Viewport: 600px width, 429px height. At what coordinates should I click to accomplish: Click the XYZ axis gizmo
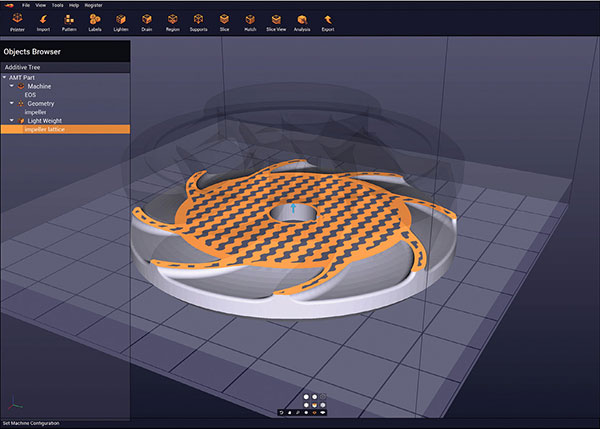coord(15,403)
